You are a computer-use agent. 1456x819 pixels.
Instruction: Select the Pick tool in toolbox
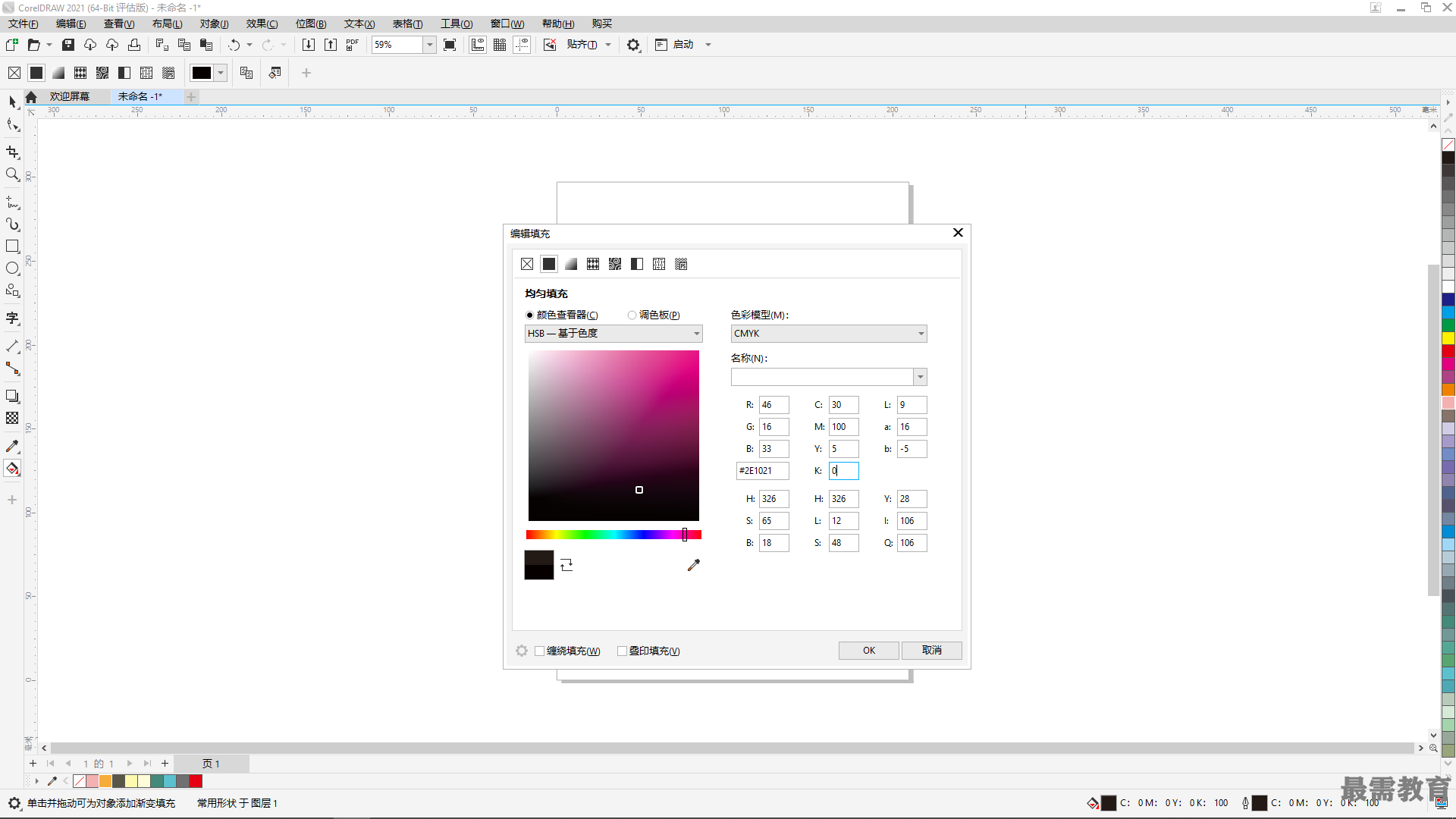tap(12, 102)
